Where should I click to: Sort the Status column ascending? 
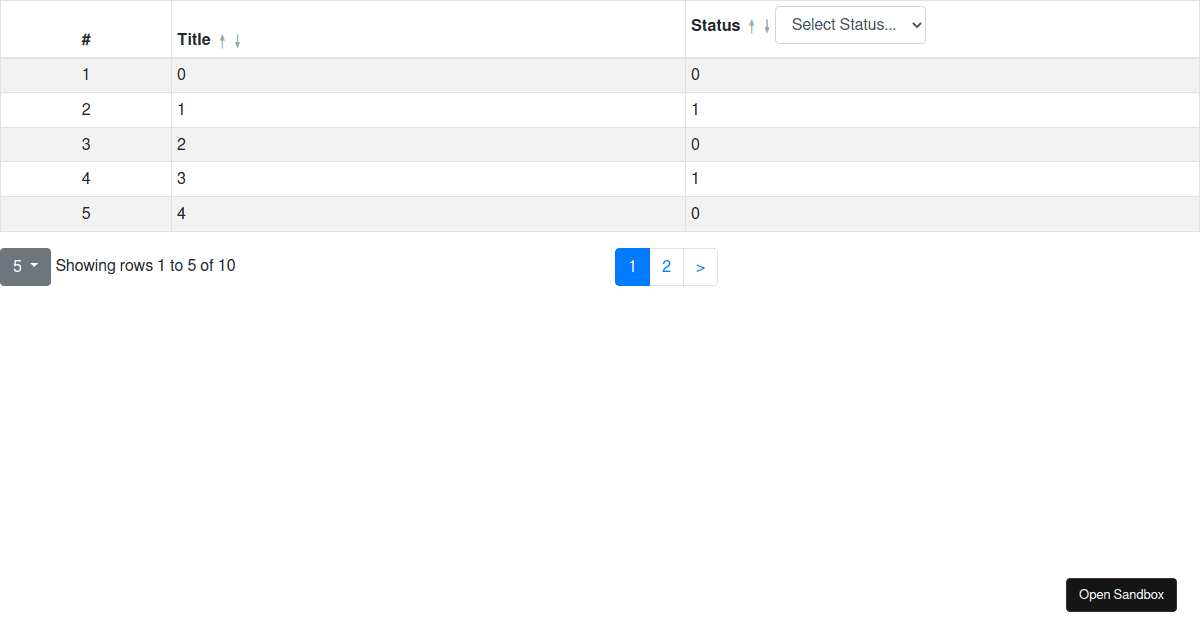click(752, 25)
